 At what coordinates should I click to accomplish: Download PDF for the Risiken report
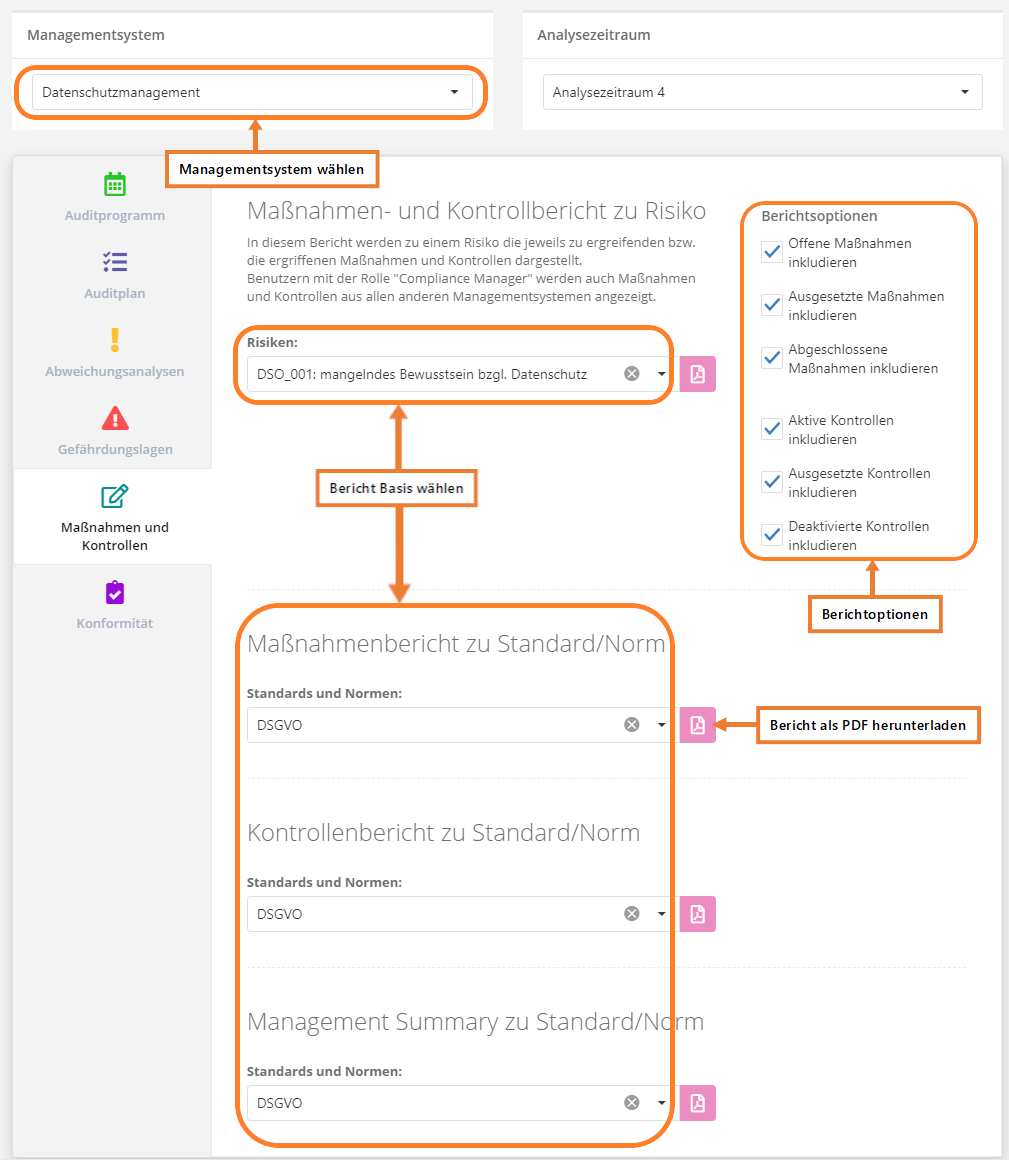pos(697,374)
